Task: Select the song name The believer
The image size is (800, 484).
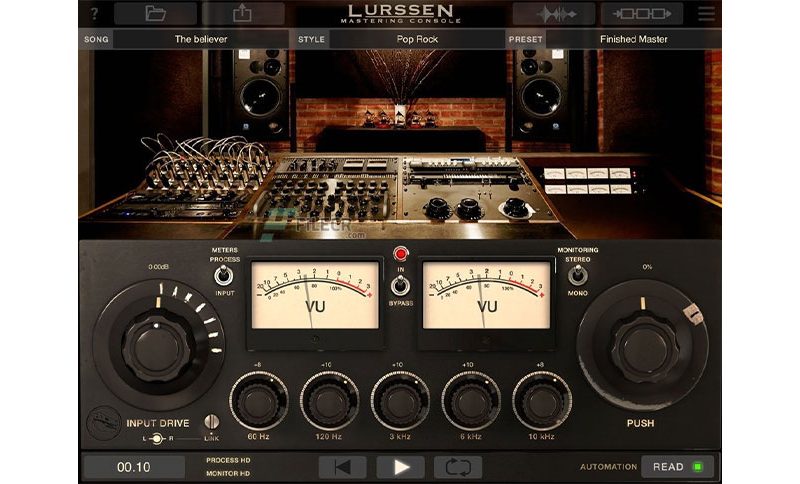Action: click(201, 39)
